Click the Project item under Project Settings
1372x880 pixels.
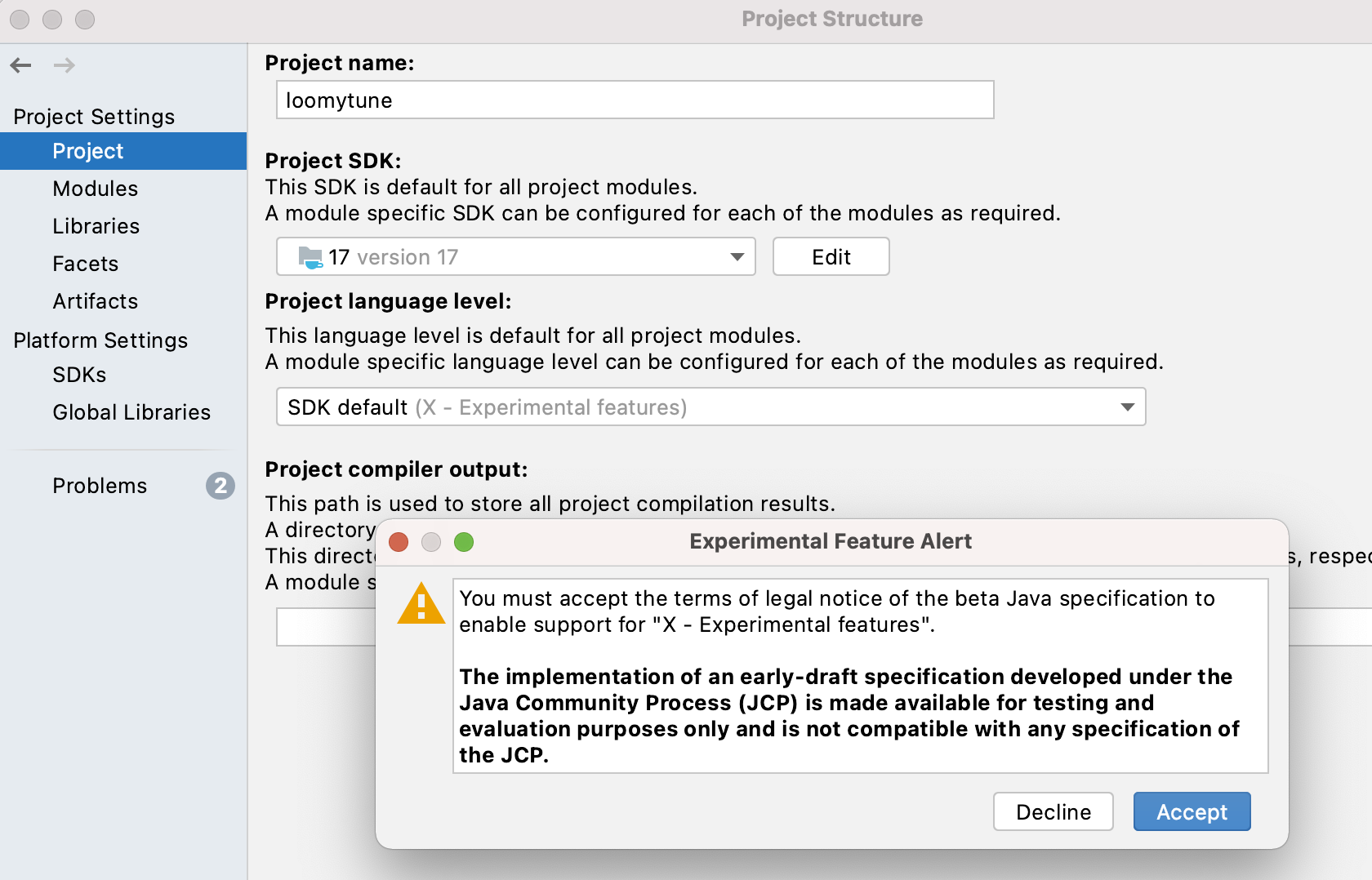pos(87,151)
